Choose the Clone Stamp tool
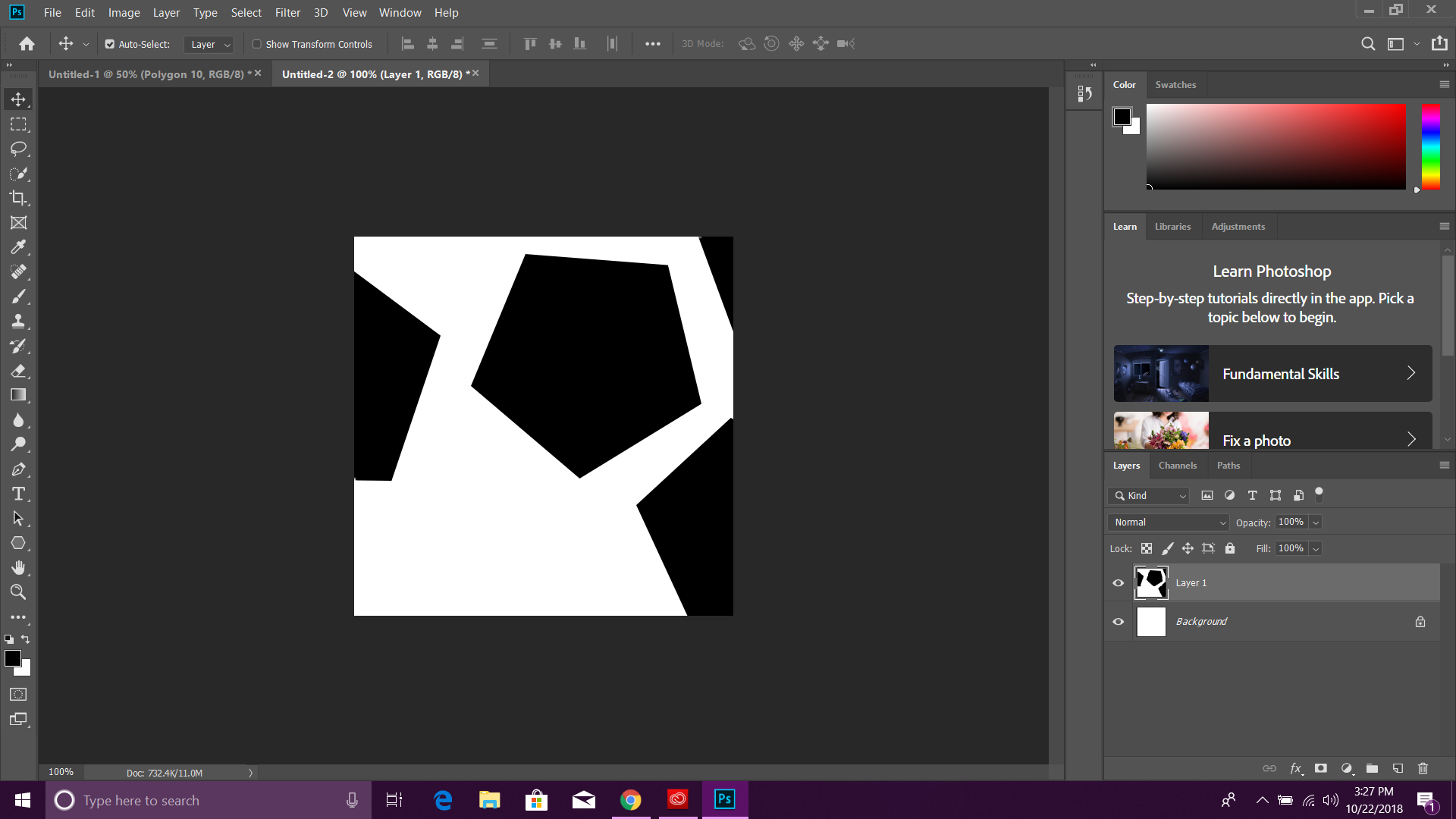1456x819 pixels. coord(19,321)
